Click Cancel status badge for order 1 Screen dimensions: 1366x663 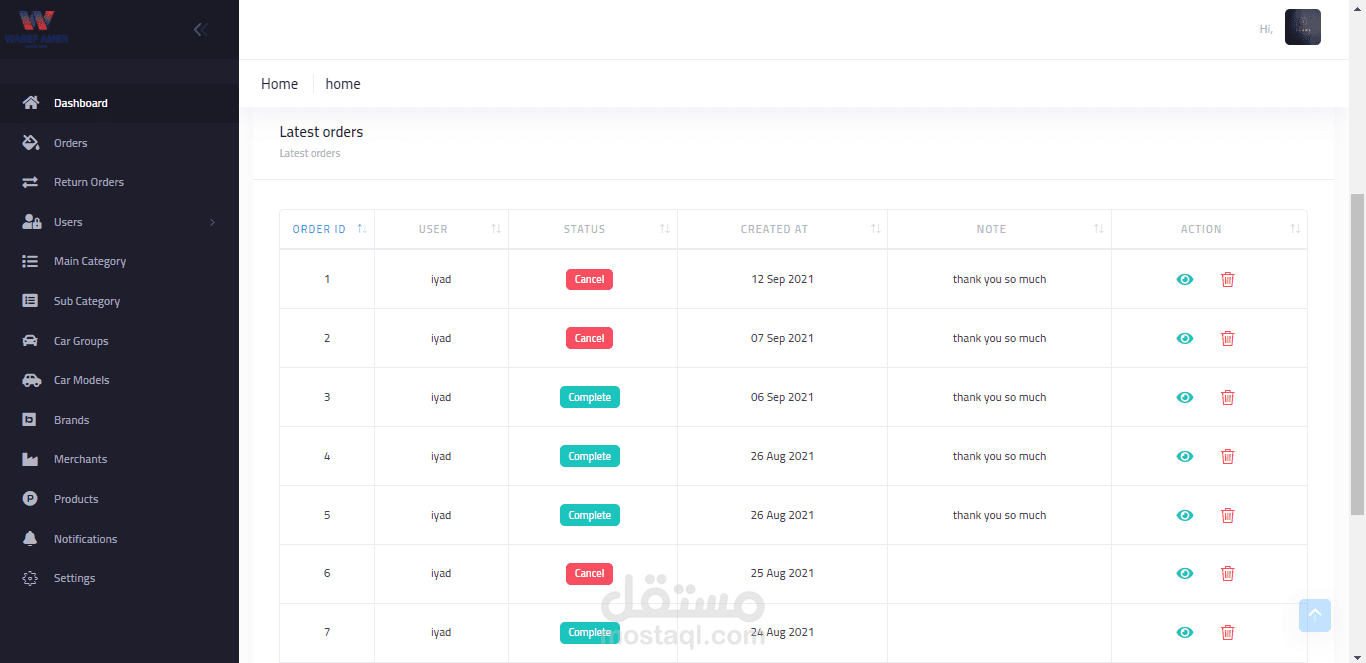(x=589, y=279)
